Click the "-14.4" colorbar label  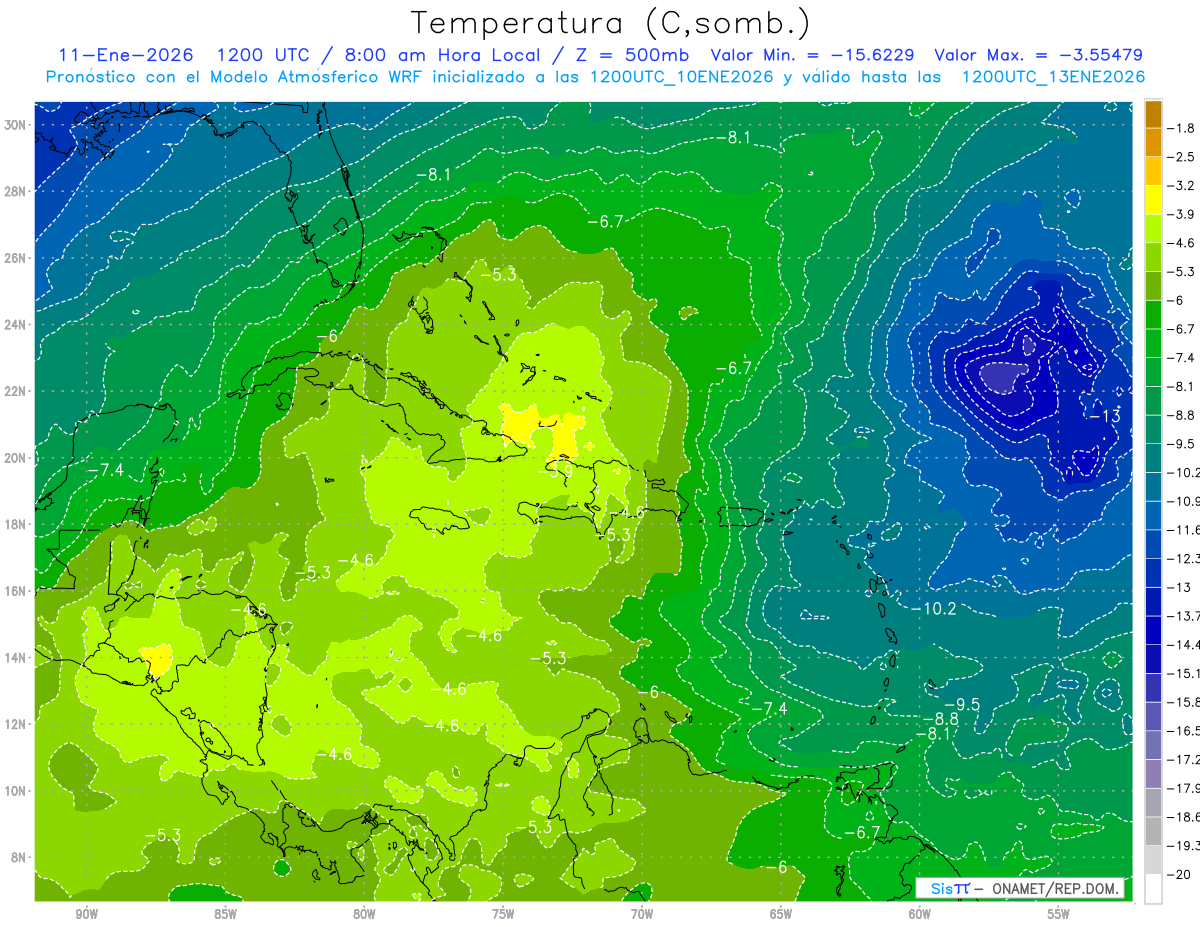(1185, 644)
